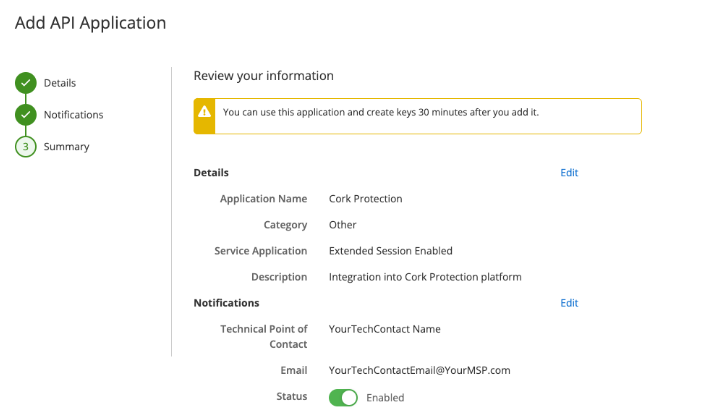This screenshot has height=417, width=708.
Task: Edit the Notifications section
Action: pyautogui.click(x=569, y=303)
